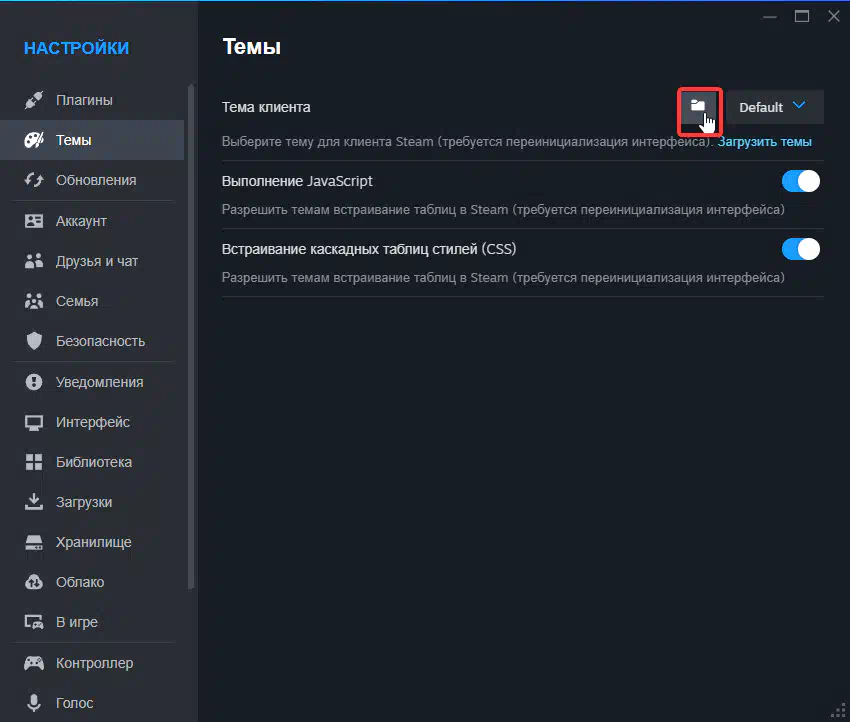Viewport: 850px width, 722px height.
Task: Click the ID card icon beside Аккаунт
Action: [x=34, y=221]
